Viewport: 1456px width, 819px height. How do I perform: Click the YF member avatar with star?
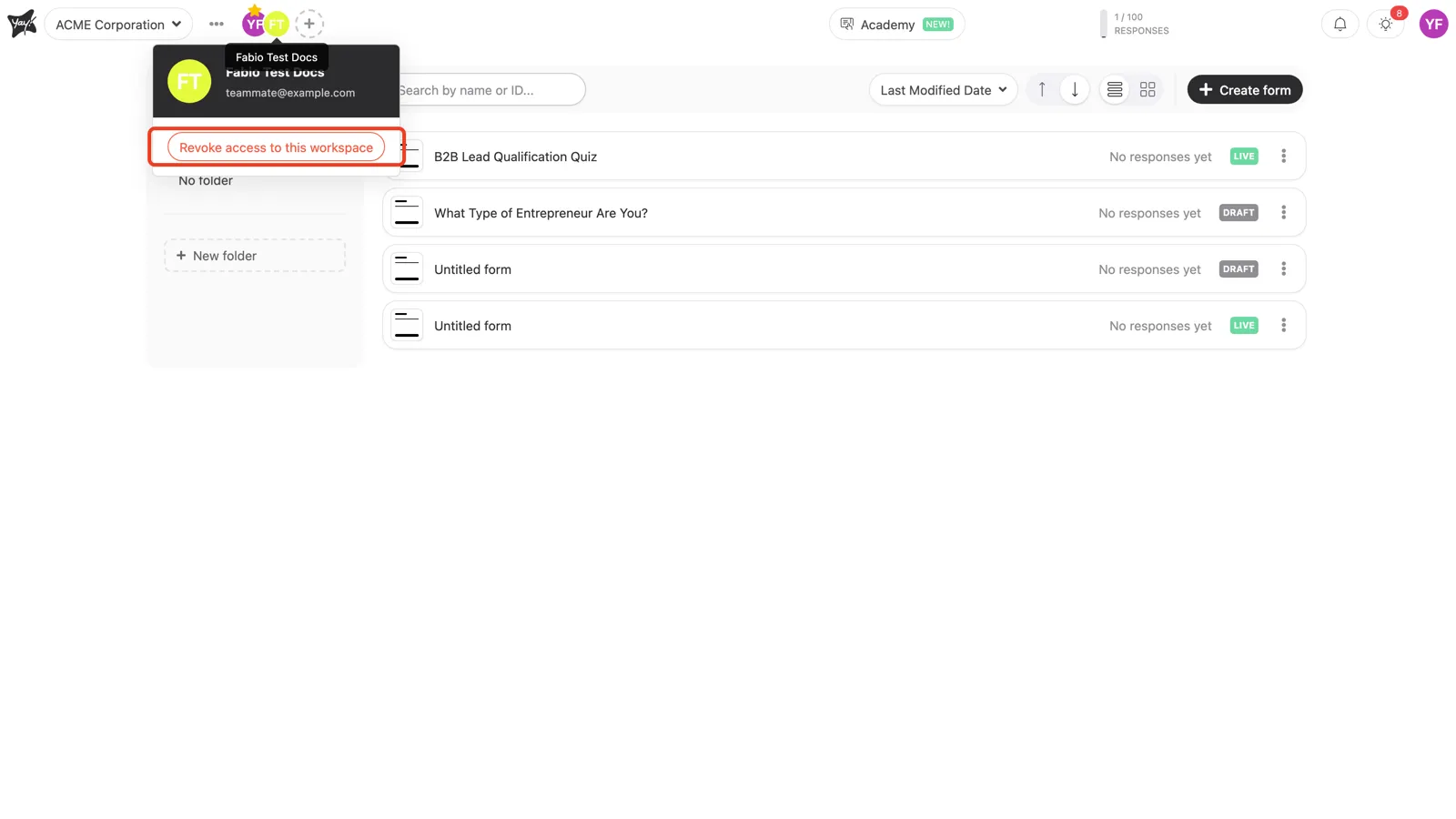(253, 24)
